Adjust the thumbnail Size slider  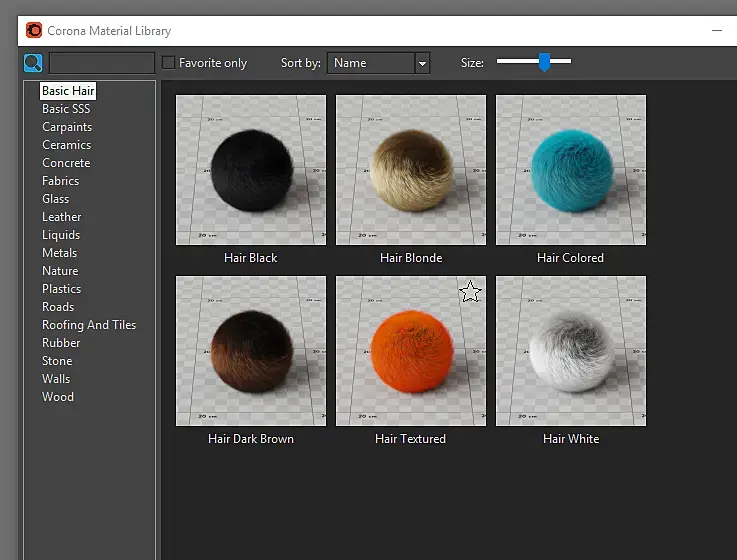coord(544,62)
